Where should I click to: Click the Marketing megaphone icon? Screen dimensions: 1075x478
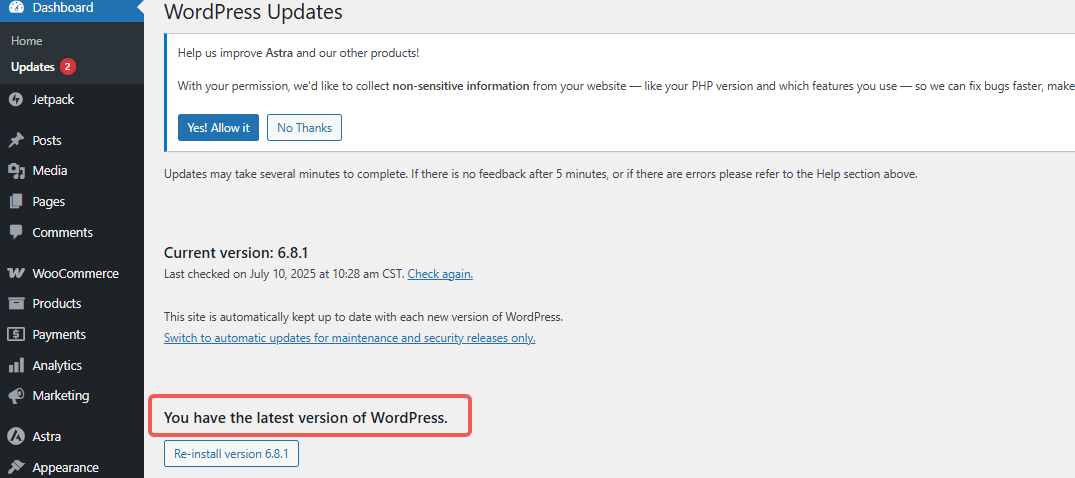pos(16,395)
